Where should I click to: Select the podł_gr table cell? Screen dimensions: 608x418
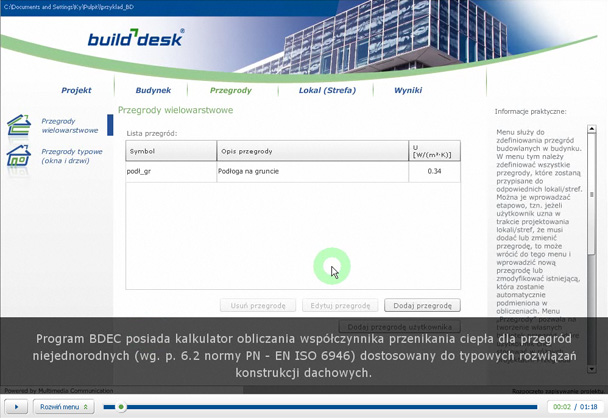click(x=171, y=171)
